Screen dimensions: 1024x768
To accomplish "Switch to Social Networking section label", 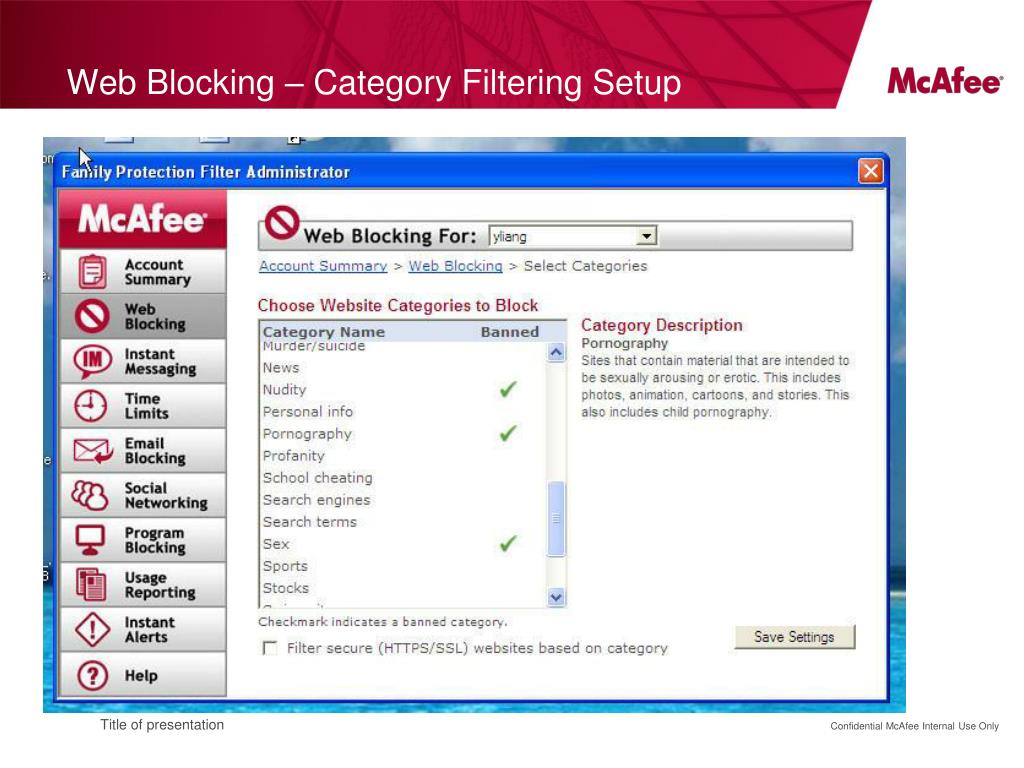I will (166, 495).
